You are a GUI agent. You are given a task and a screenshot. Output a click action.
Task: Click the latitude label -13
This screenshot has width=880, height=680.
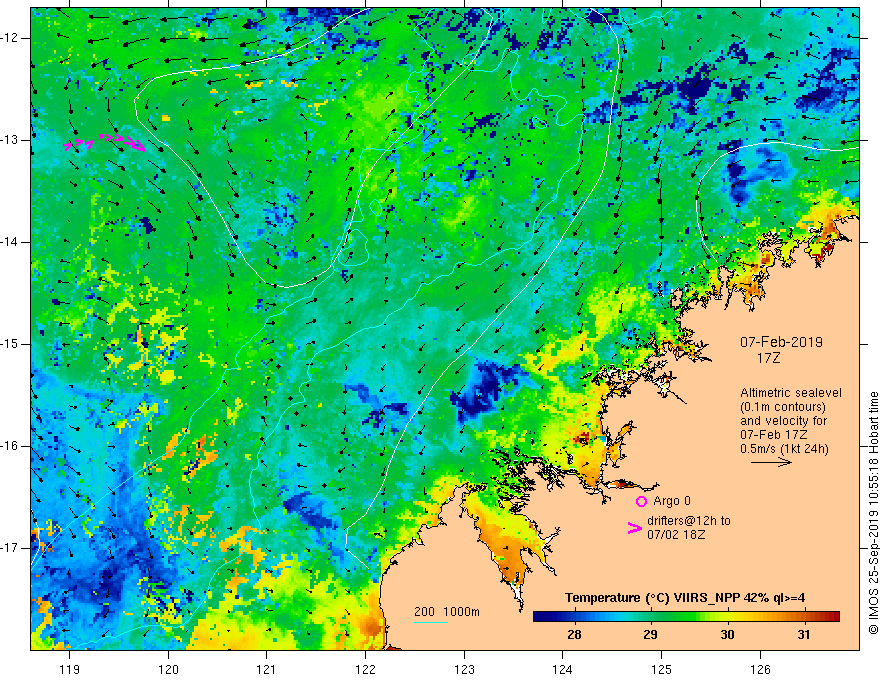click(x=10, y=140)
